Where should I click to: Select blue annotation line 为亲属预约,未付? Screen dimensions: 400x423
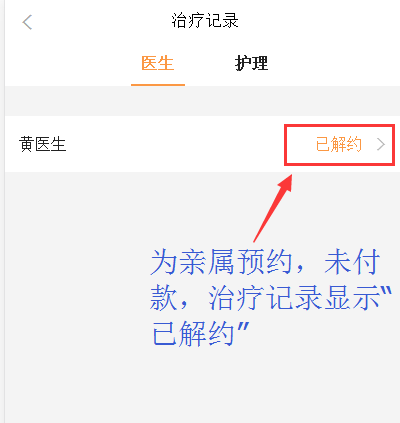[x=265, y=262]
